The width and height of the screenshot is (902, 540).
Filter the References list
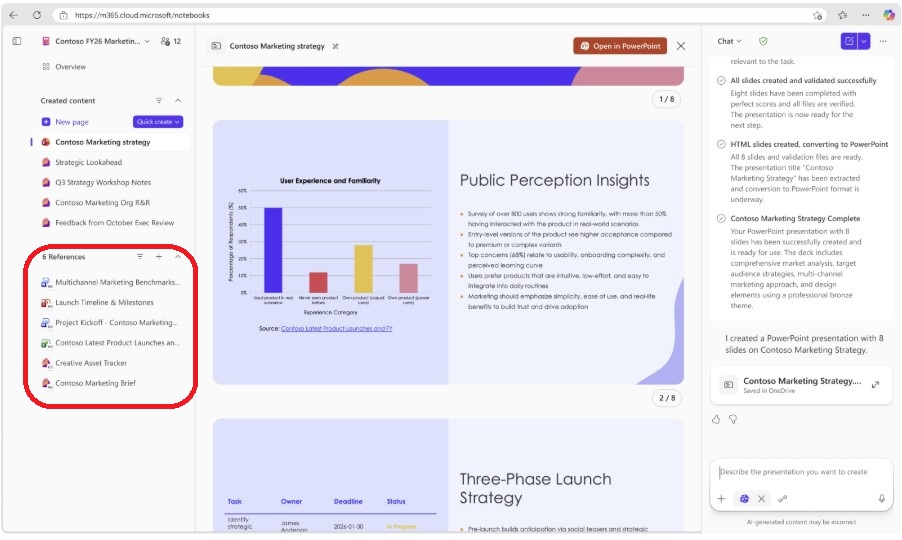(x=140, y=256)
